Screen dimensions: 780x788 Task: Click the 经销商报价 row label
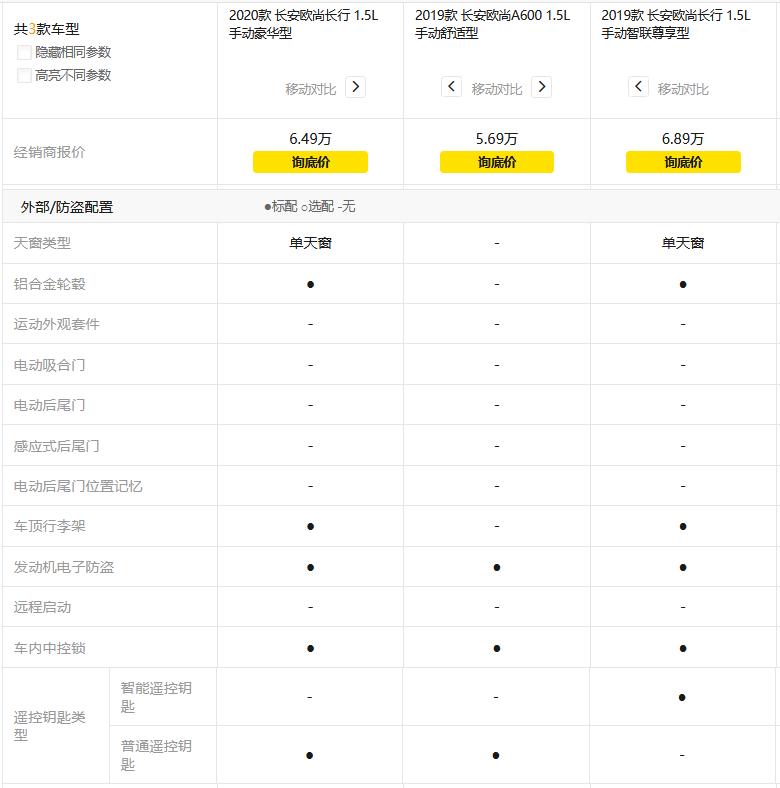click(x=49, y=152)
